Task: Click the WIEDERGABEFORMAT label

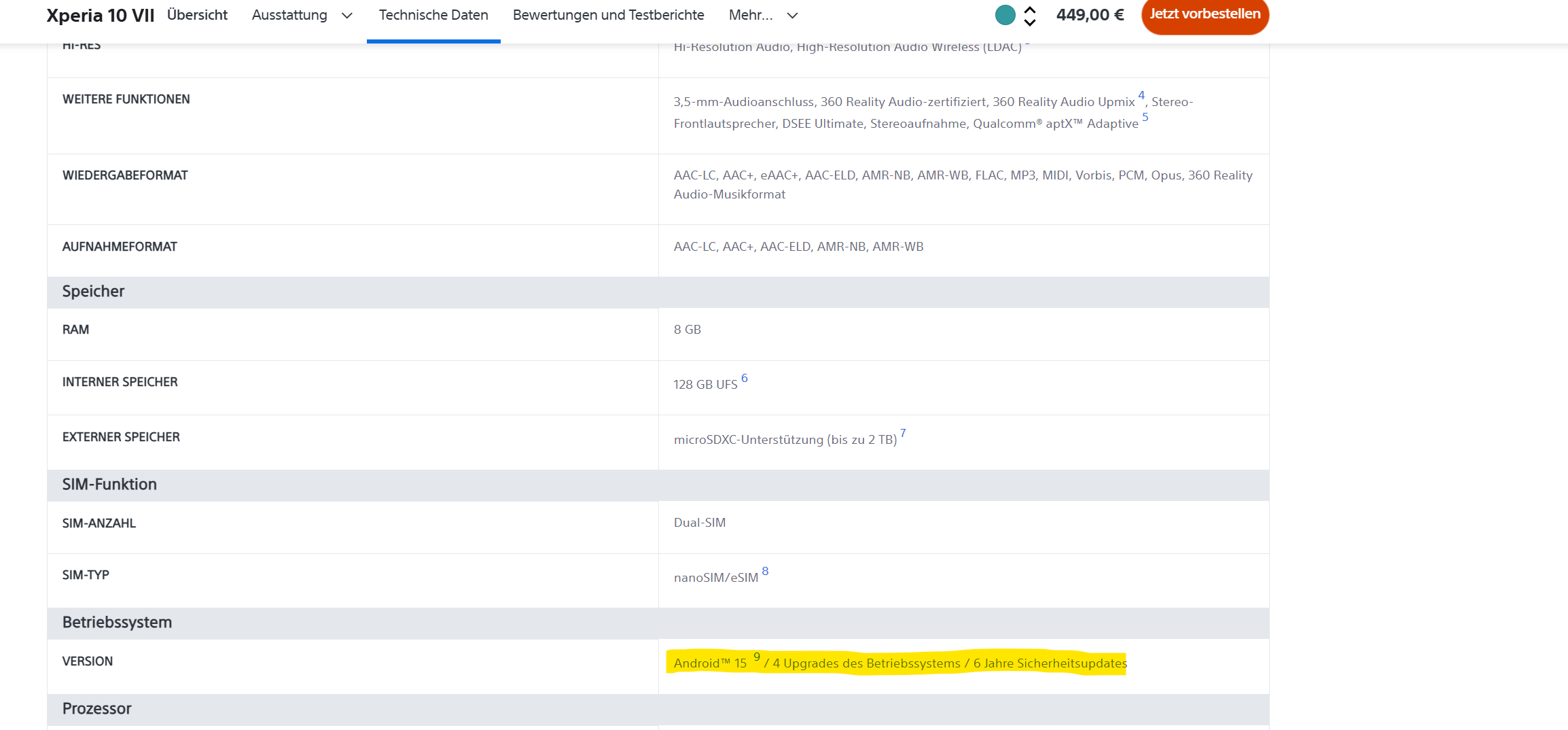Action: pyautogui.click(x=125, y=175)
